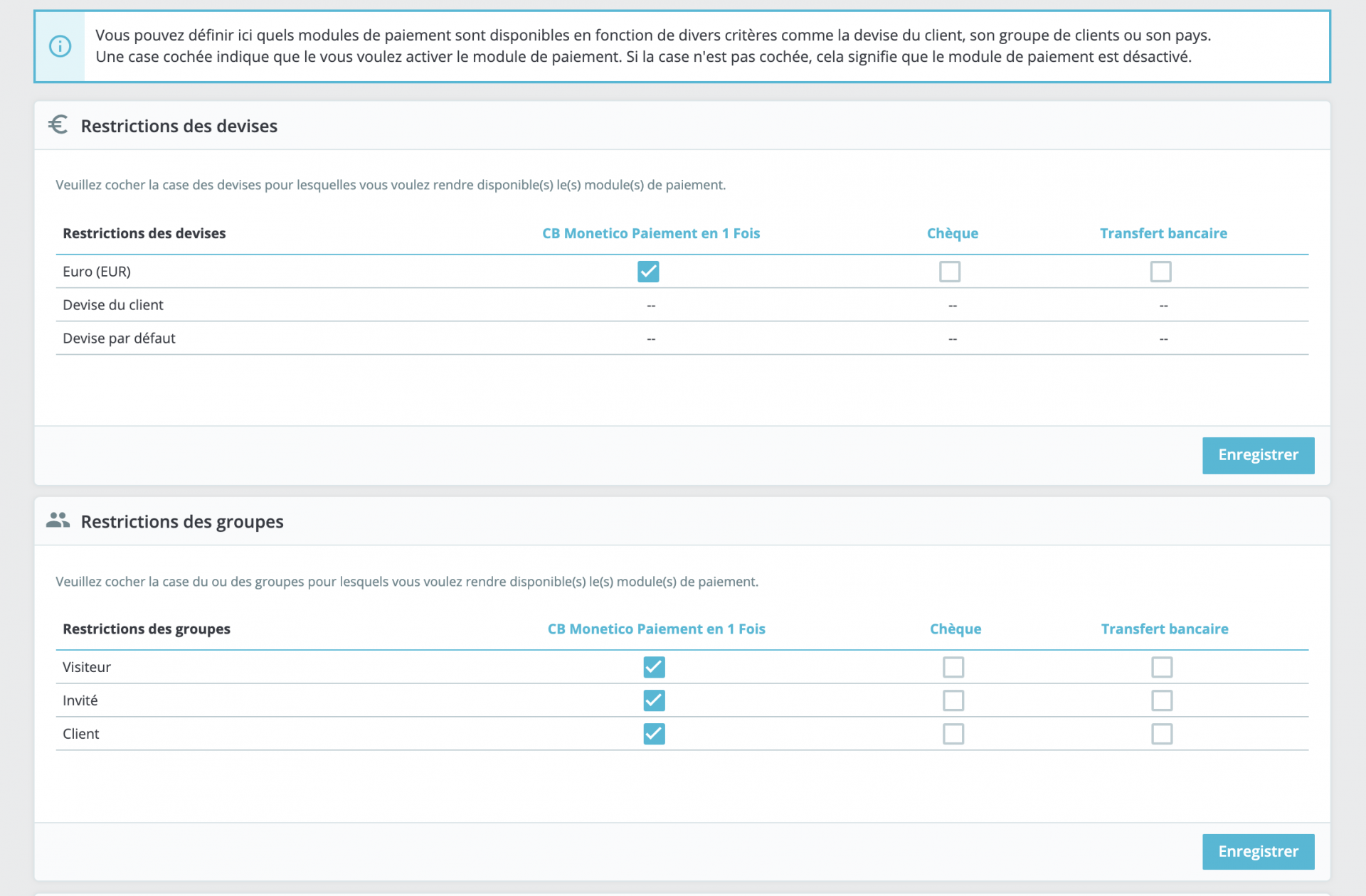
Task: Enable Chèque for the Visiteur group
Action: tap(953, 667)
